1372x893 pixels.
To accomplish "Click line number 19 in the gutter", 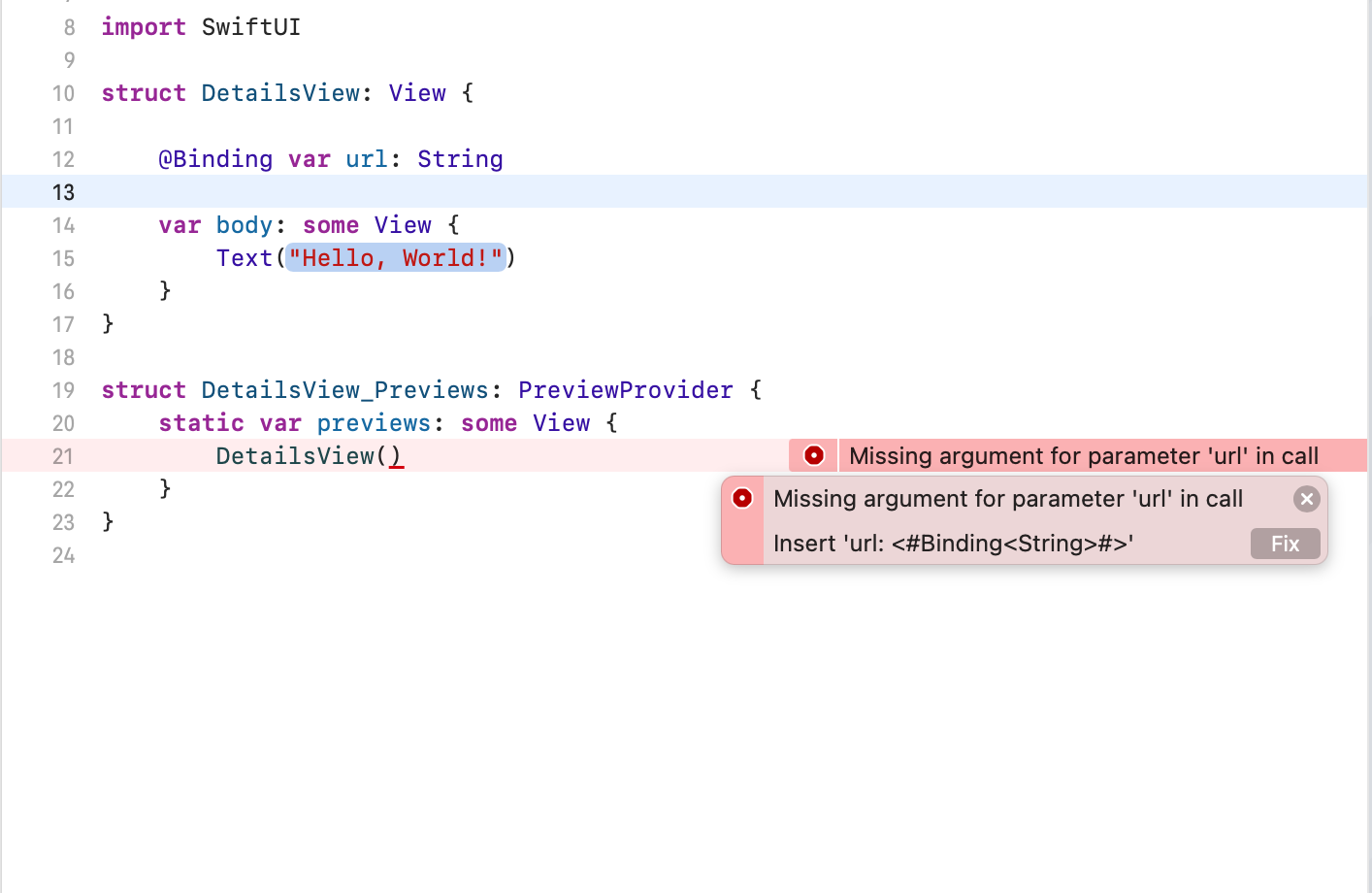I will point(63,390).
